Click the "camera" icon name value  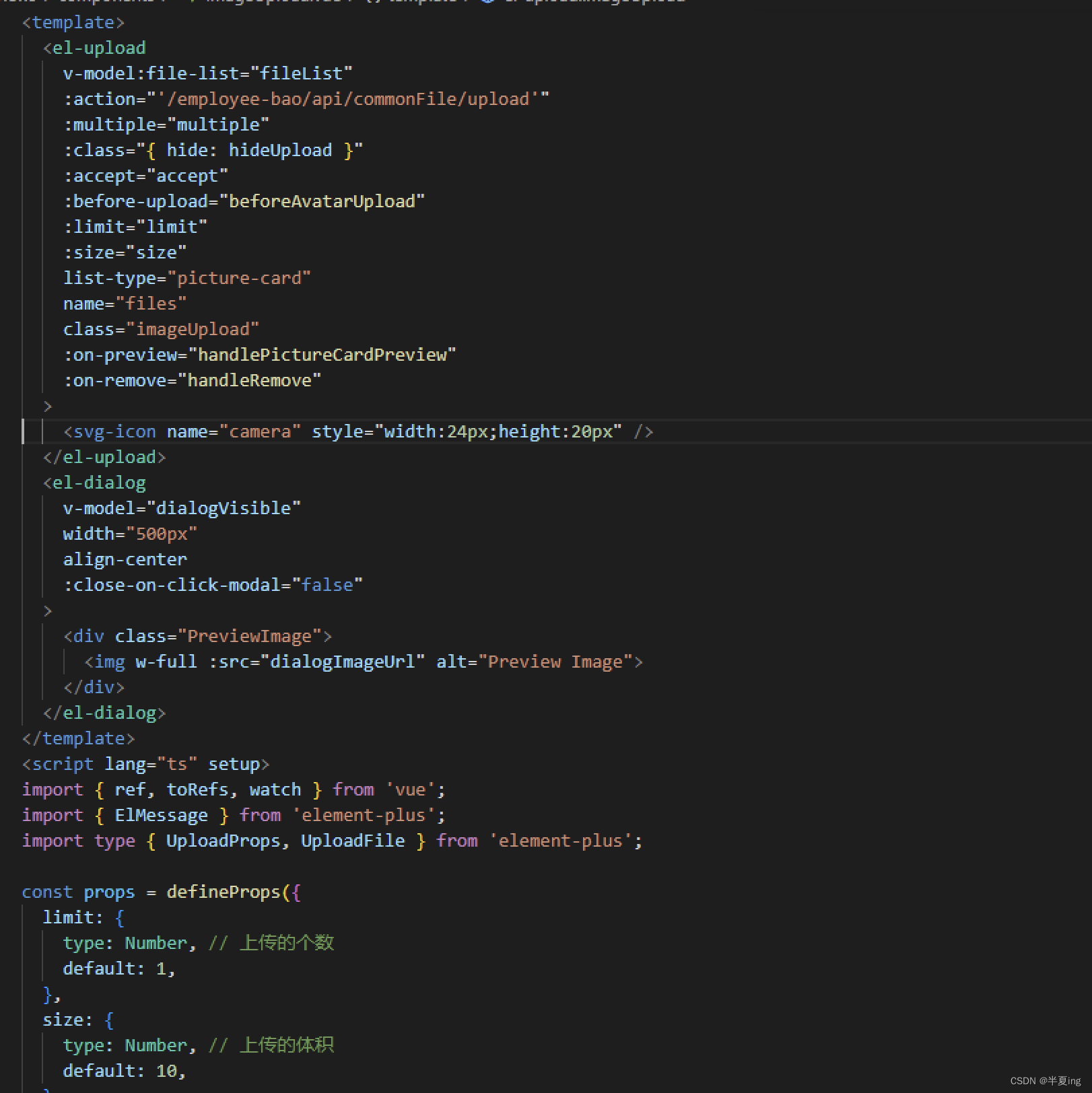[260, 431]
